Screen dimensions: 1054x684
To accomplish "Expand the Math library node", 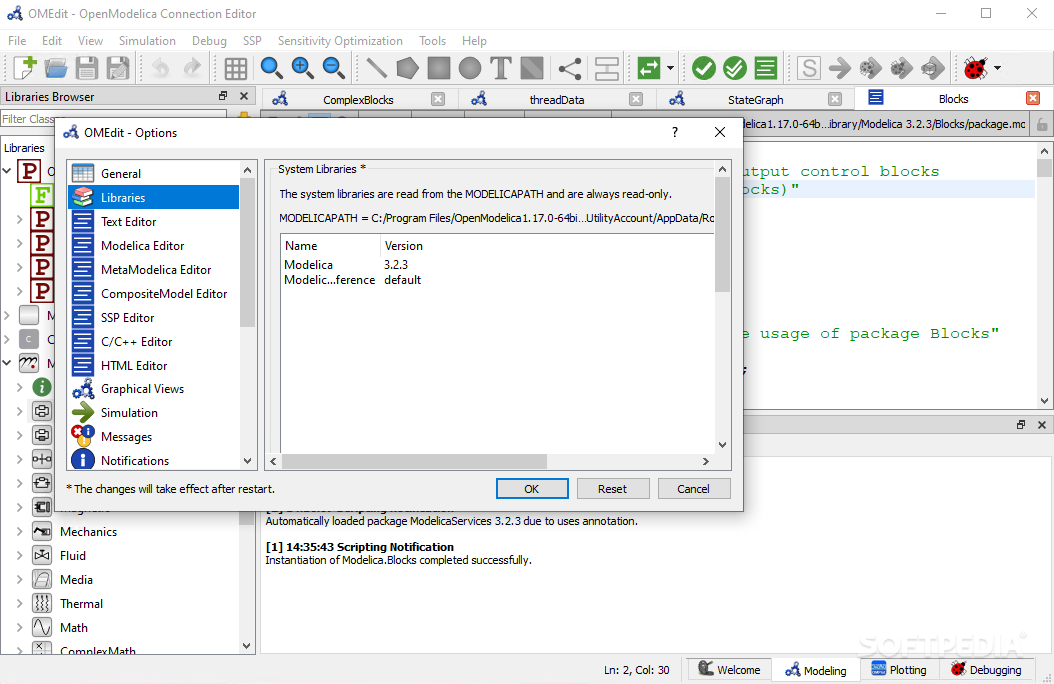I will coord(19,628).
